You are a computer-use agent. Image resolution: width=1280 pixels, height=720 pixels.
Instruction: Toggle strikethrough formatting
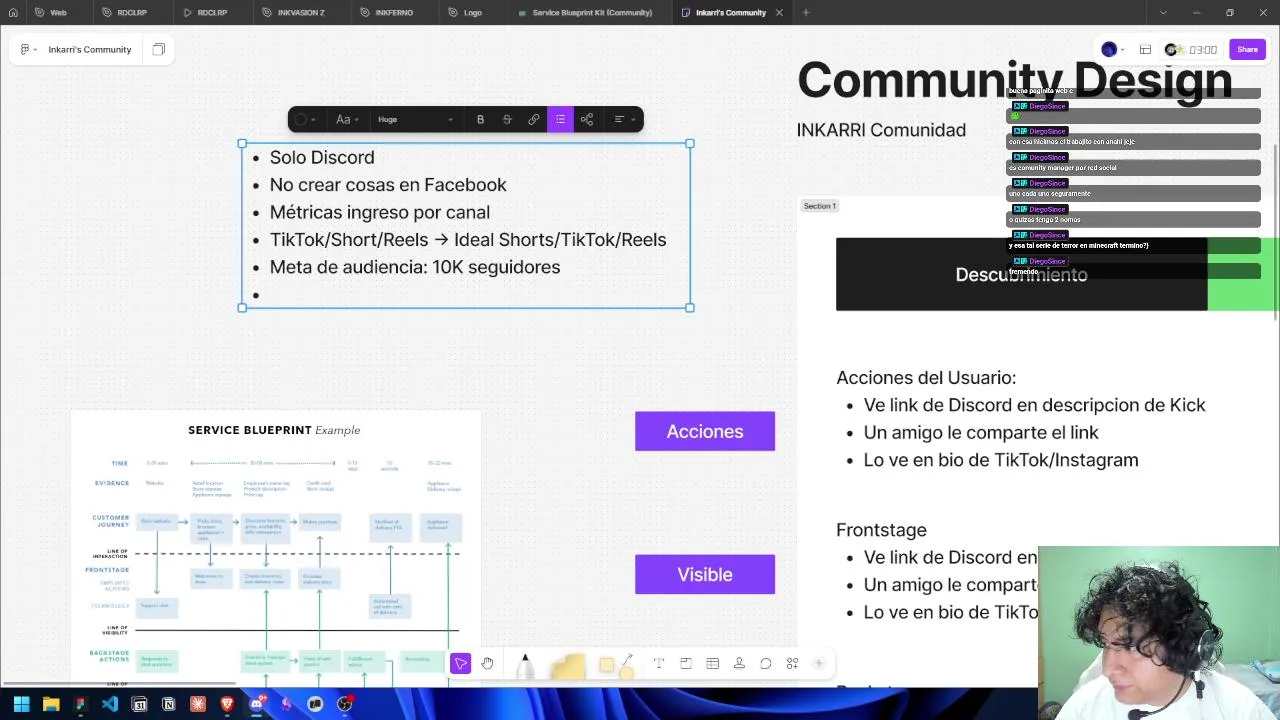coord(507,119)
